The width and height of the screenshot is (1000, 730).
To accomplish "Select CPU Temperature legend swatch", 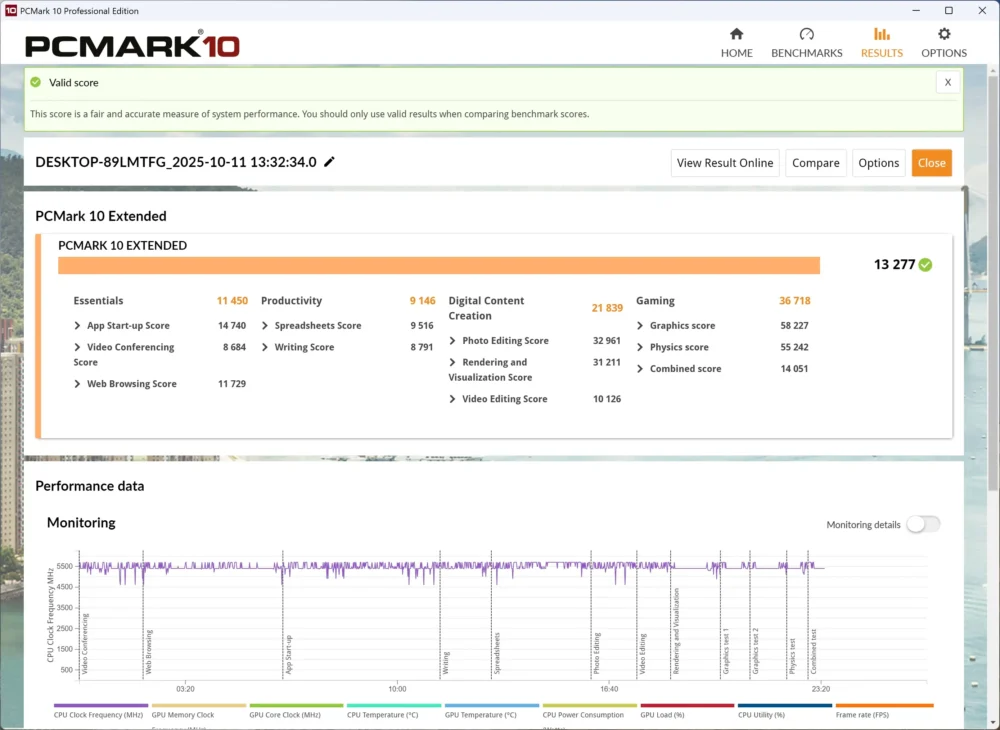I will 393,705.
